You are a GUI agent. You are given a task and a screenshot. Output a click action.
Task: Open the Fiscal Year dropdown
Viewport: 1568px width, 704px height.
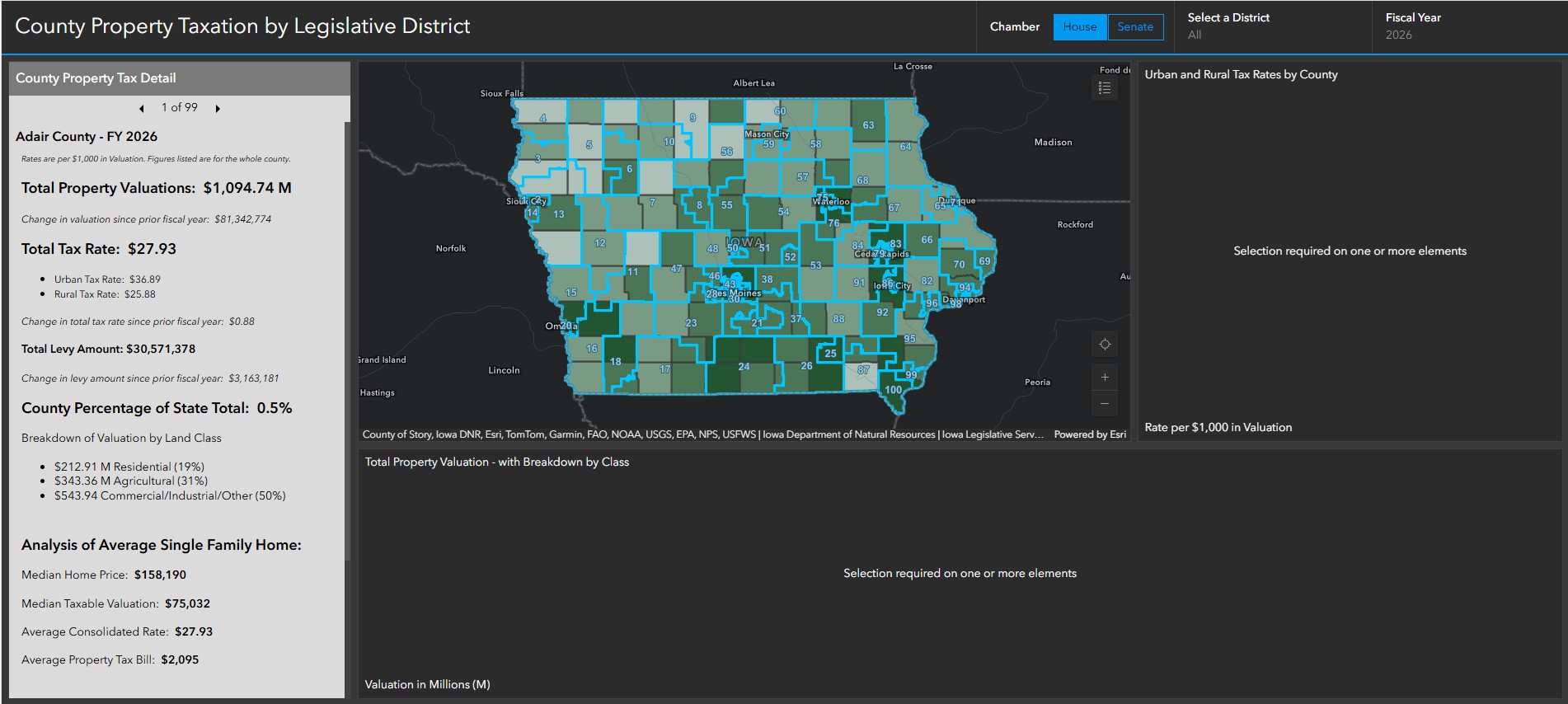[1467, 27]
